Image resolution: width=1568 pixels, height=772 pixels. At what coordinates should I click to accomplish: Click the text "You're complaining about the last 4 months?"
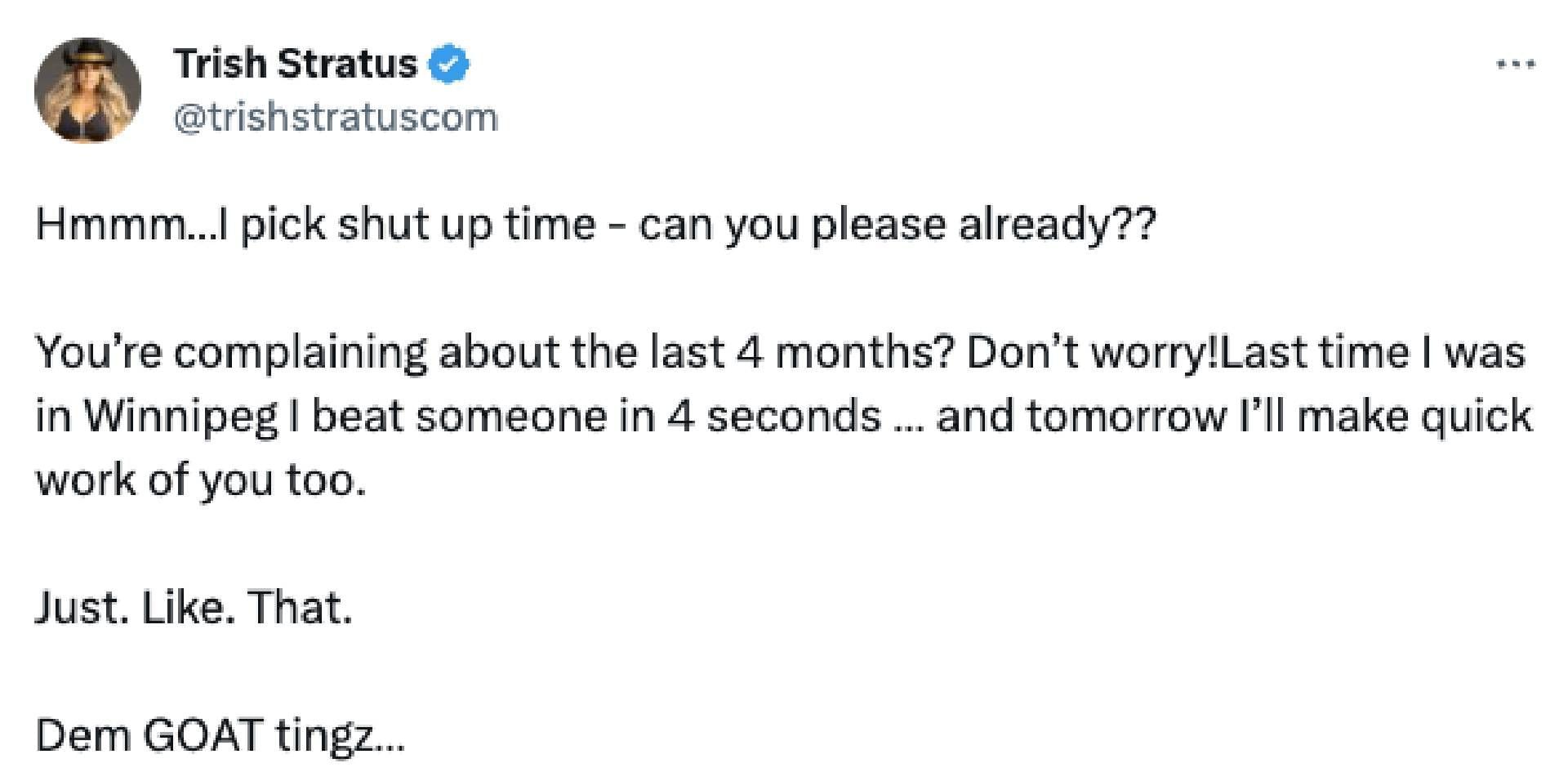(494, 352)
